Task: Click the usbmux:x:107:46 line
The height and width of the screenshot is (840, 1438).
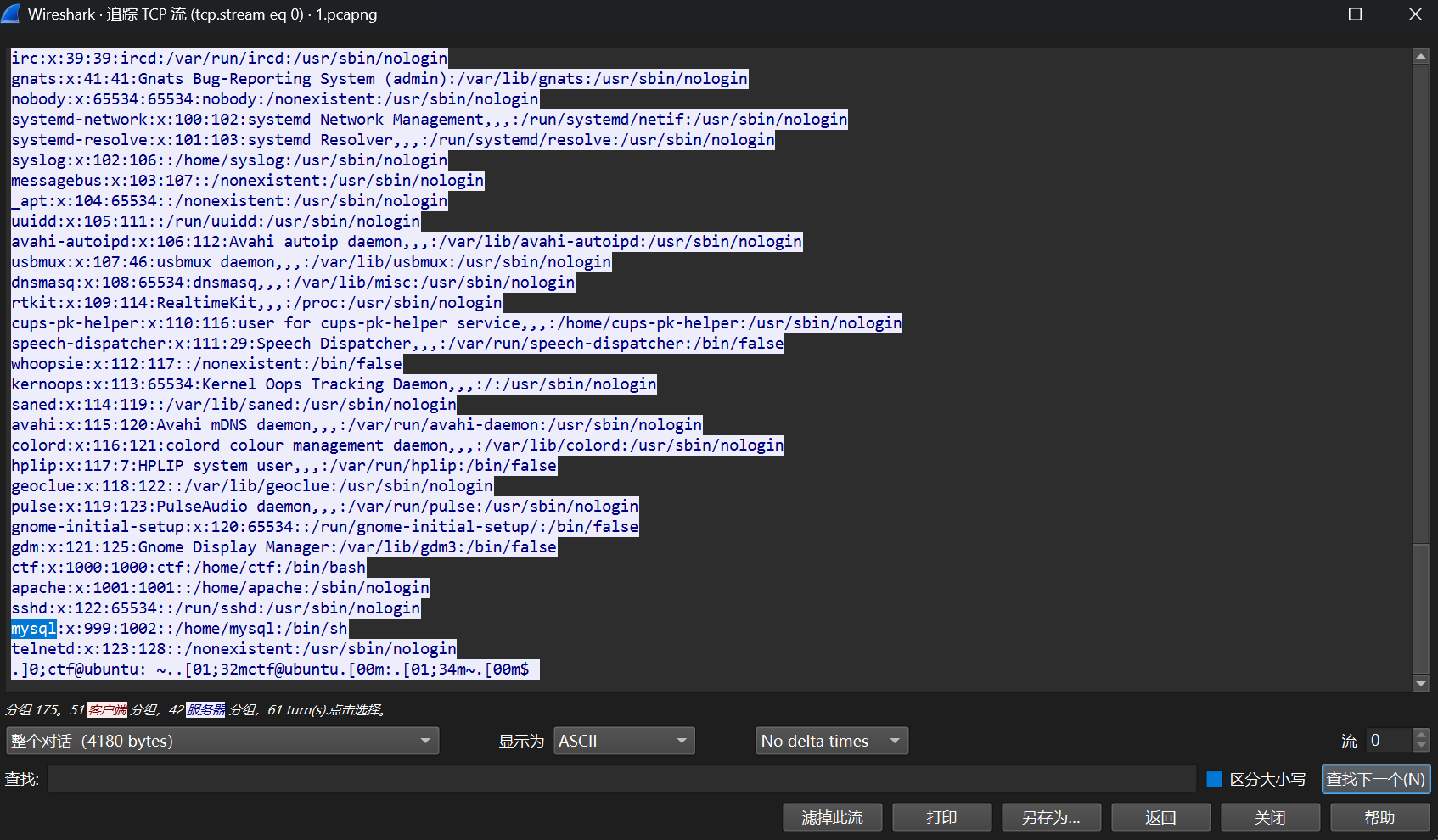Action: 312,262
